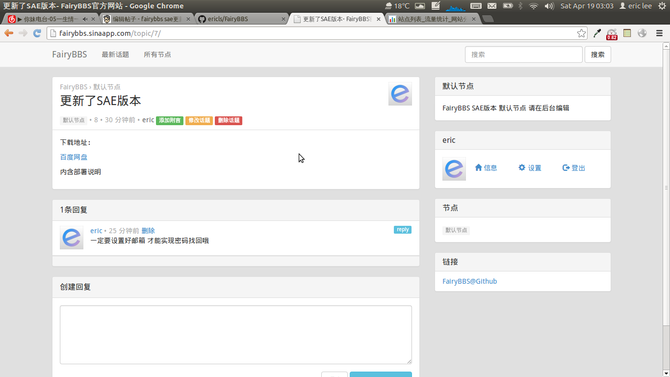Open the keyboard indicator in the top panel
The height and width of the screenshot is (377, 670).
[x=476, y=6]
